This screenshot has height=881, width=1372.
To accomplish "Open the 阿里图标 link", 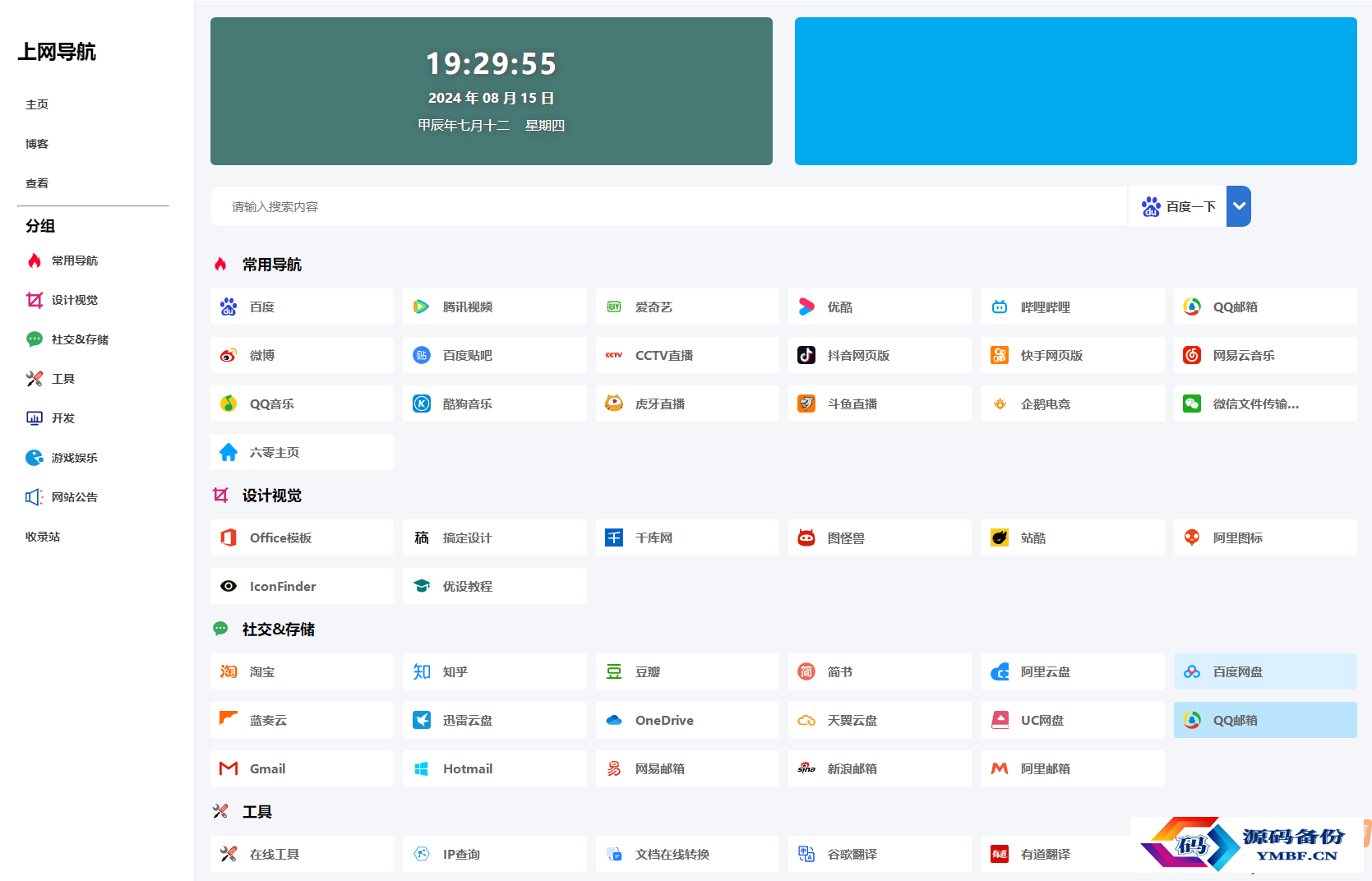I will (x=1265, y=537).
